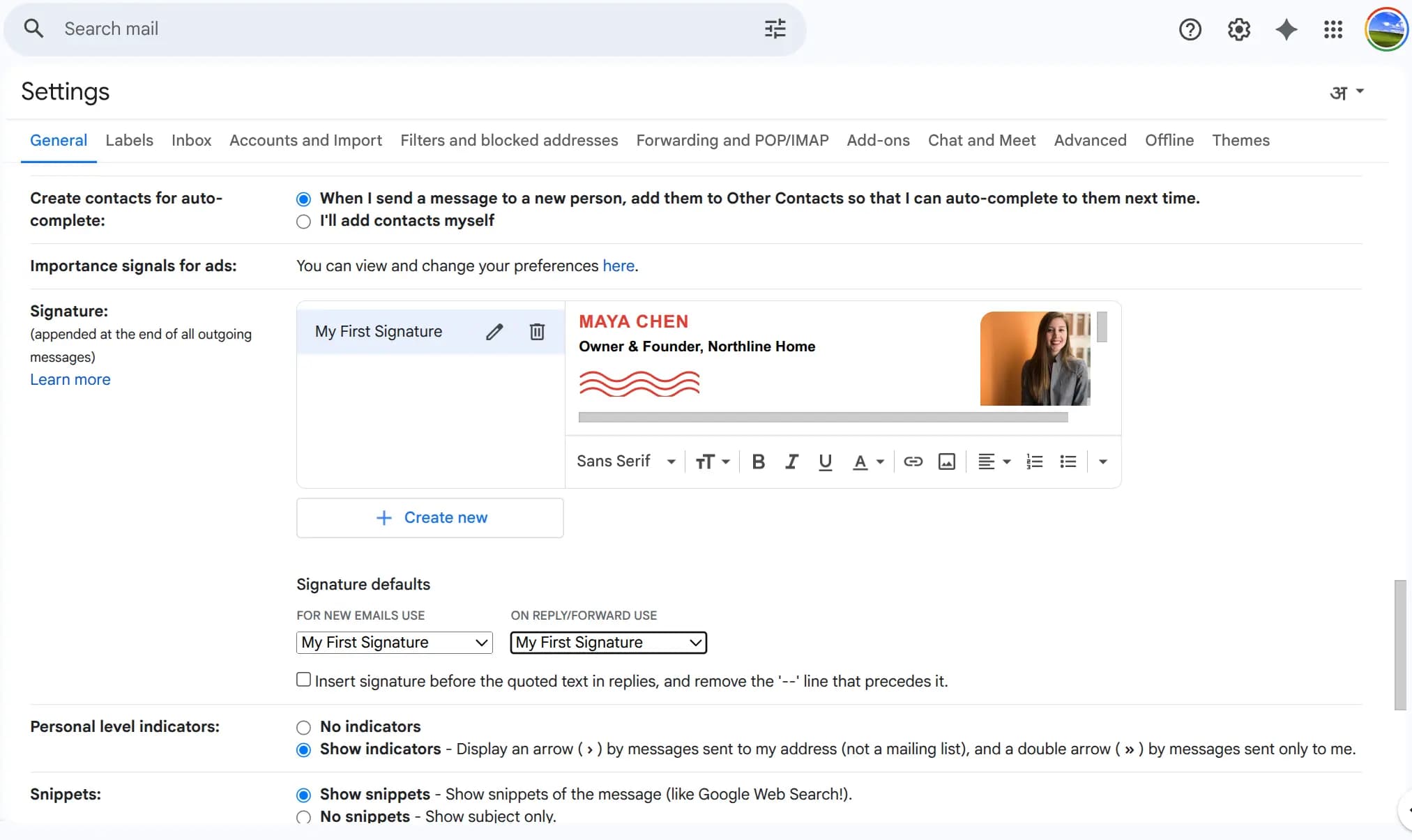Check insert signature before quoted text
The width and height of the screenshot is (1412, 840).
pyautogui.click(x=303, y=680)
